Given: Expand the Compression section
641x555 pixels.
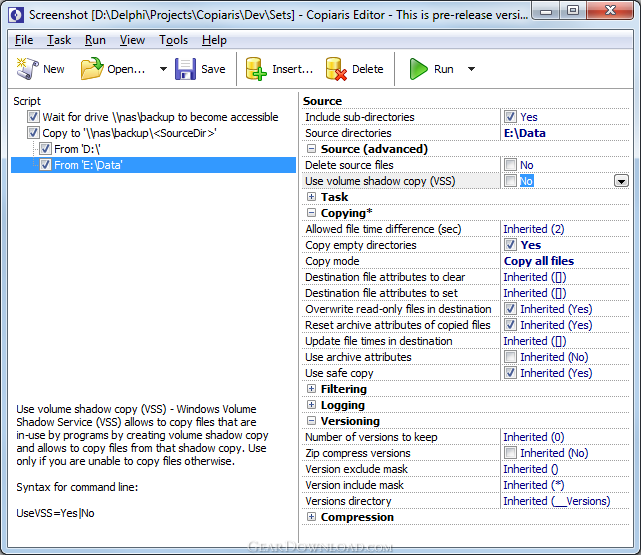Looking at the screenshot, I should point(312,517).
